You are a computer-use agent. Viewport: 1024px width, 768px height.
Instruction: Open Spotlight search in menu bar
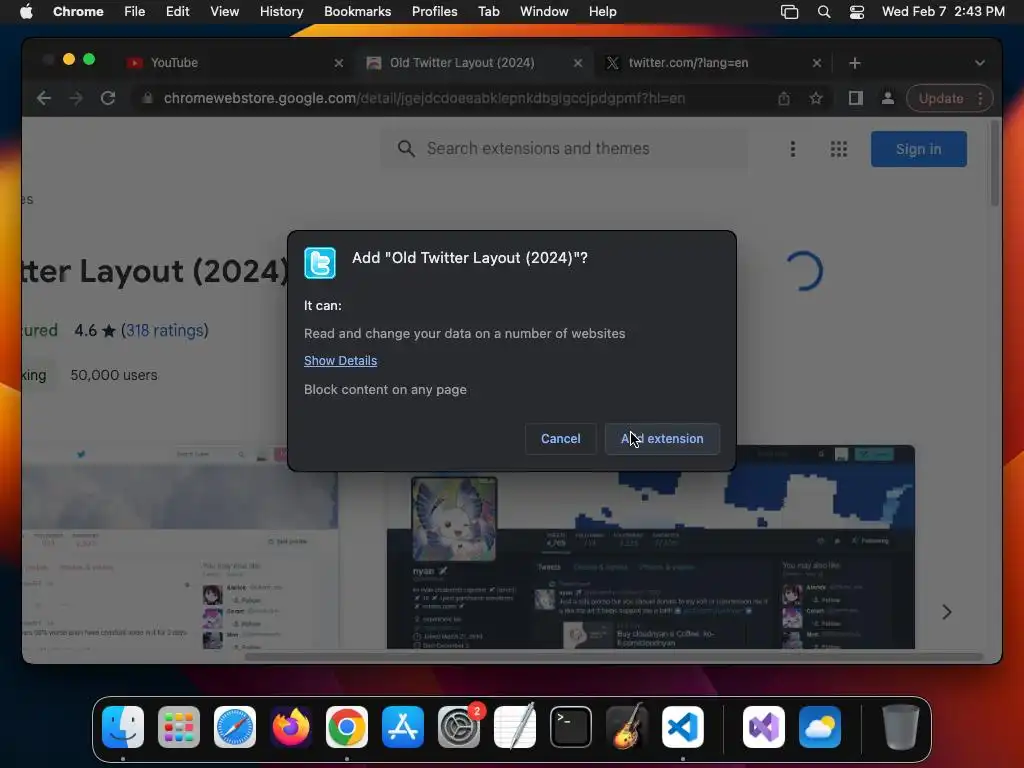tap(824, 12)
